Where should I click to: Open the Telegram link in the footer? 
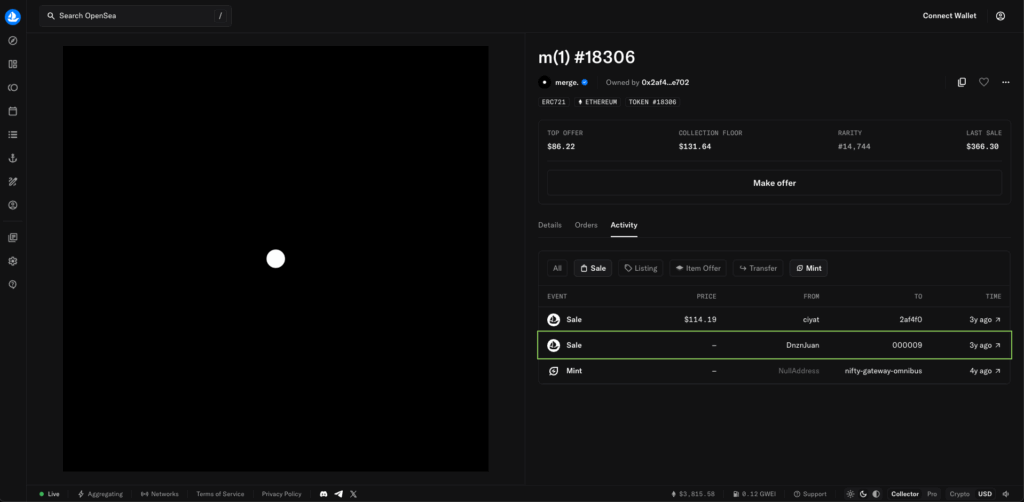pyautogui.click(x=339, y=494)
